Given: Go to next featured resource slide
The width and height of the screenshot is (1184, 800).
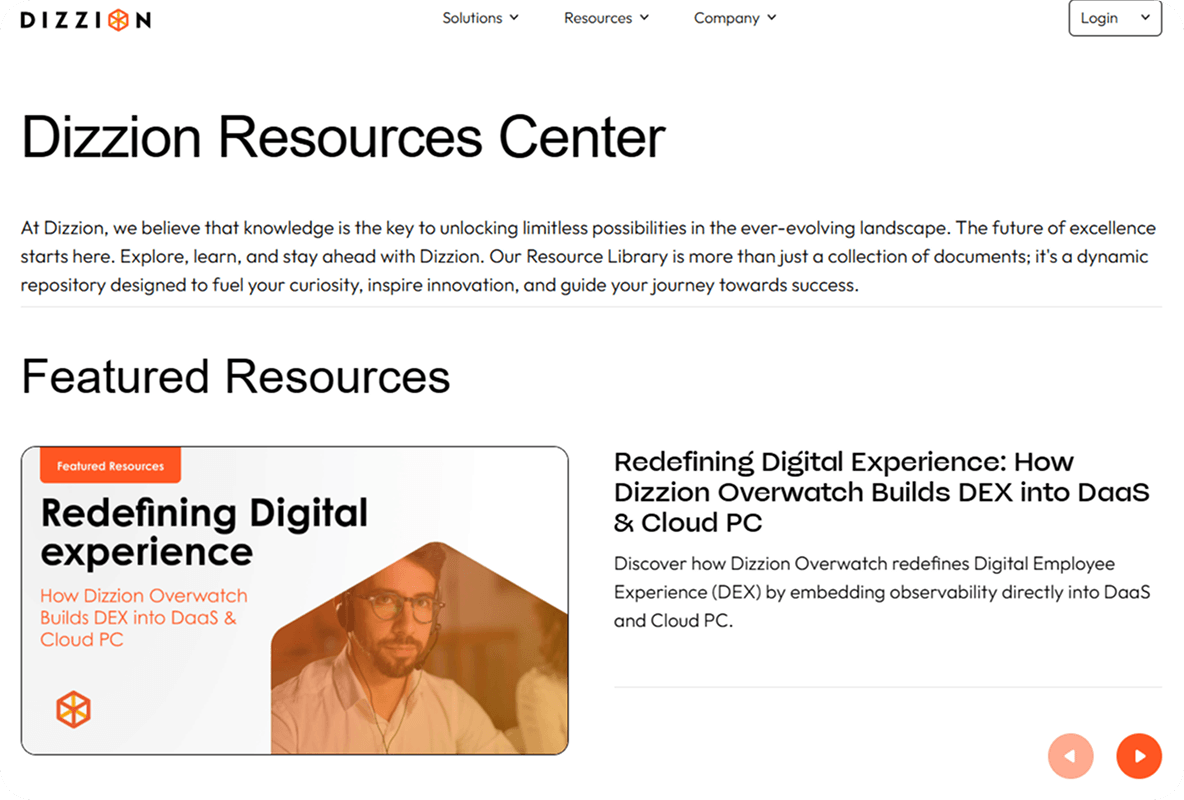Looking at the screenshot, I should 1139,755.
